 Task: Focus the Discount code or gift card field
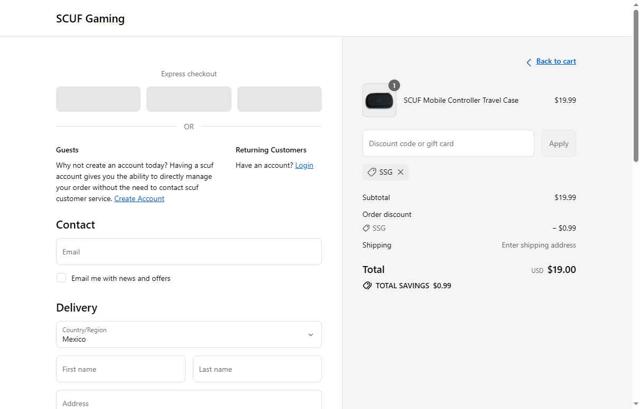(x=448, y=143)
